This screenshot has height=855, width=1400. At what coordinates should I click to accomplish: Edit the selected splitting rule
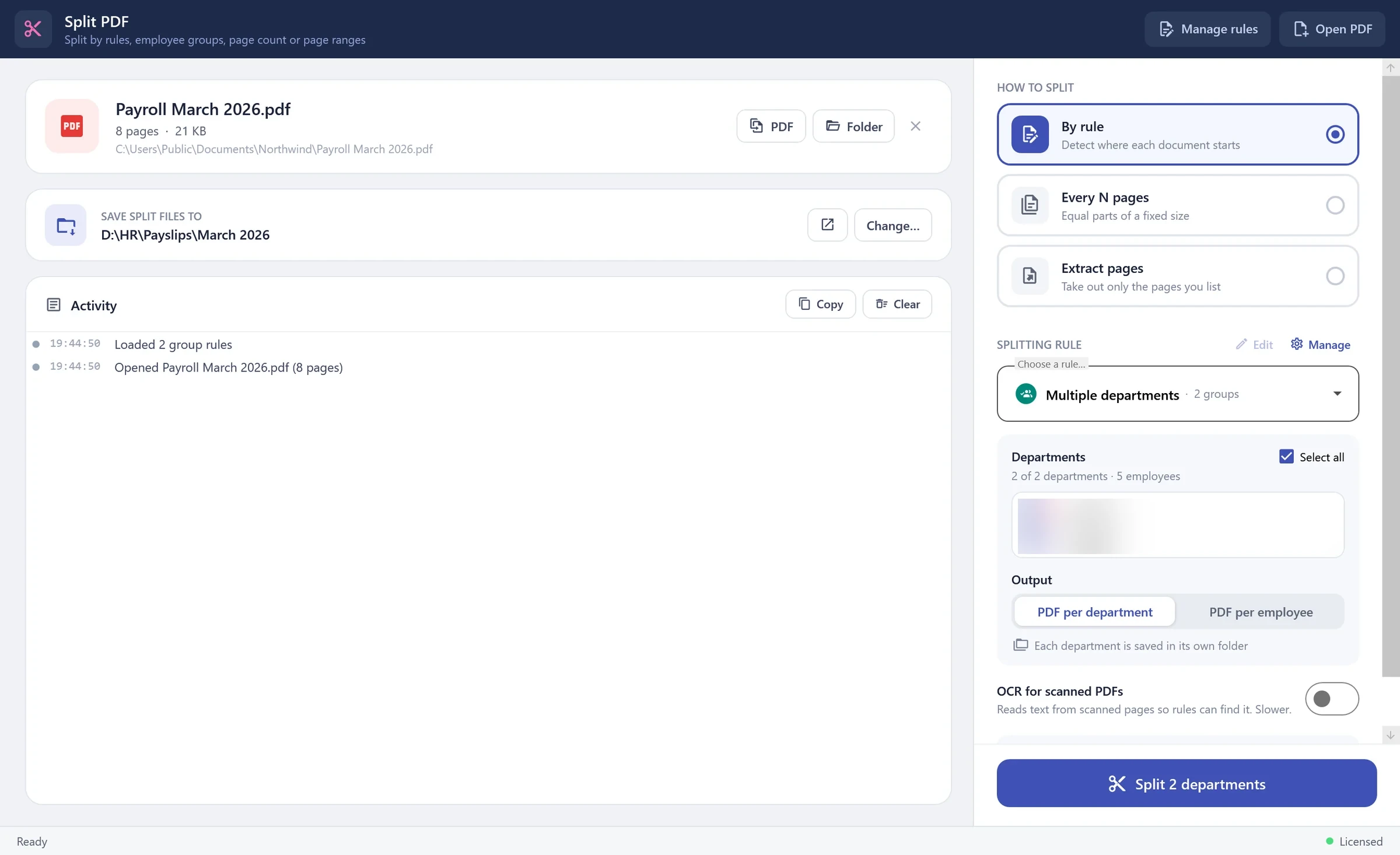point(1254,345)
